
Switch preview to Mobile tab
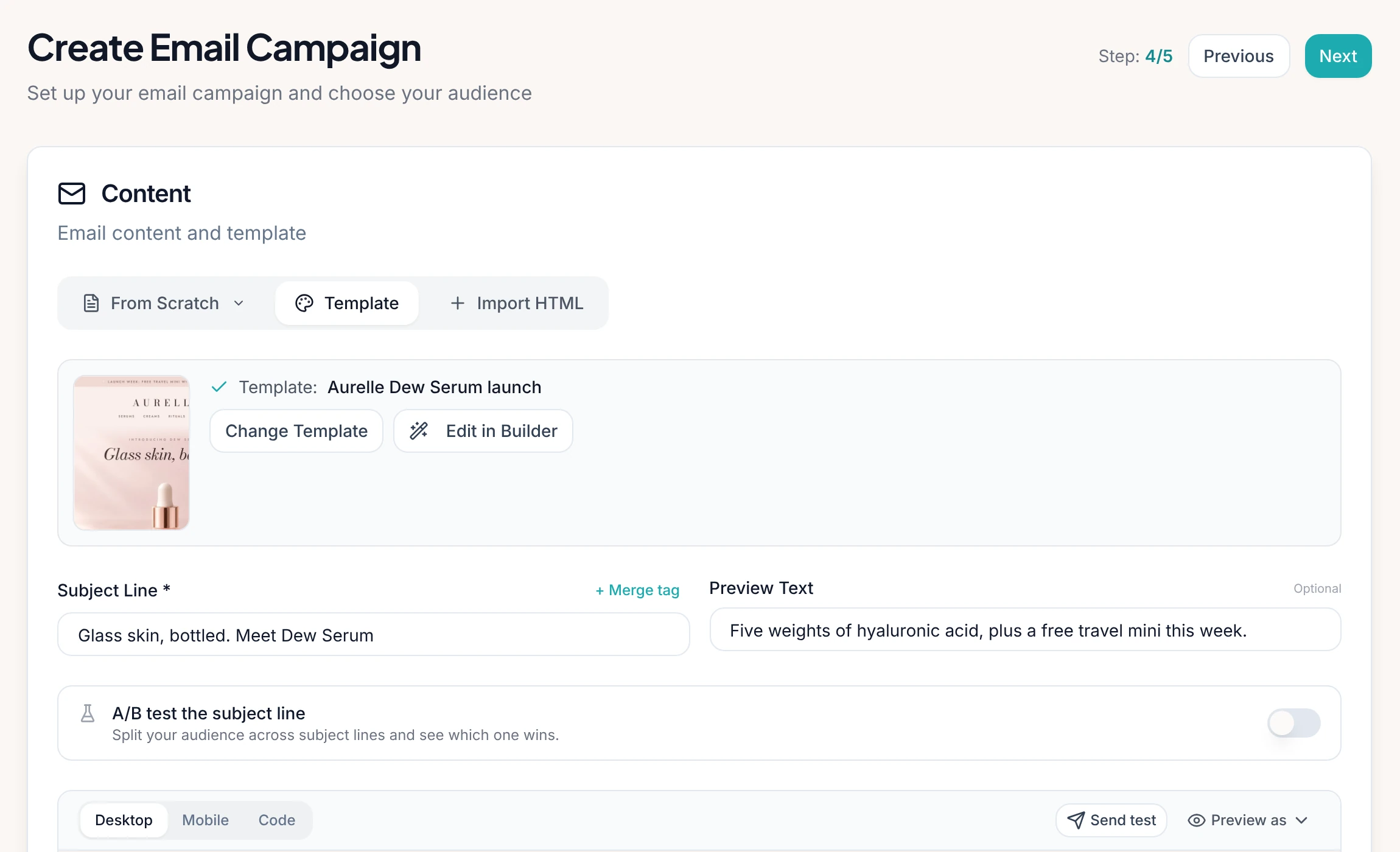[x=206, y=820]
